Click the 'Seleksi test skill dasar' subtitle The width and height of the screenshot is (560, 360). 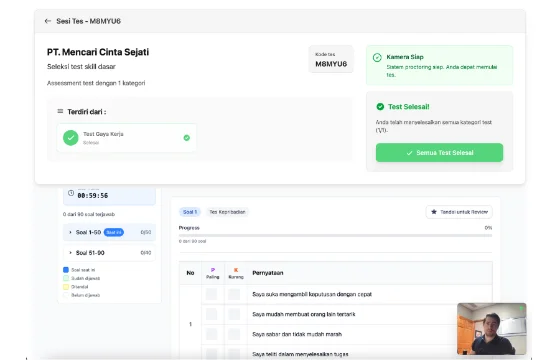click(x=81, y=66)
